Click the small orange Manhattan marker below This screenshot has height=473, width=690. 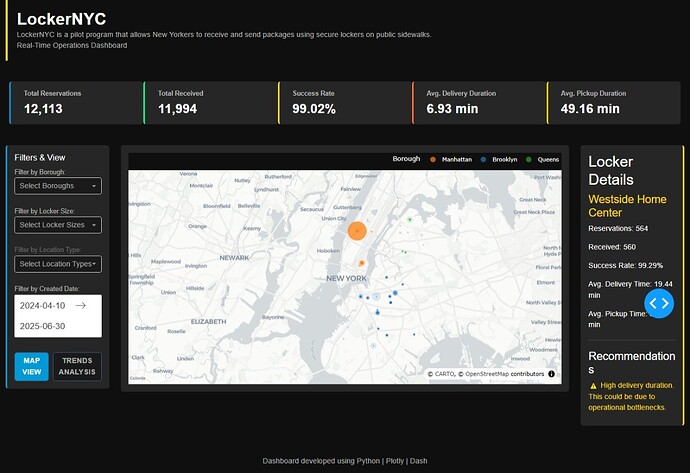click(x=362, y=263)
